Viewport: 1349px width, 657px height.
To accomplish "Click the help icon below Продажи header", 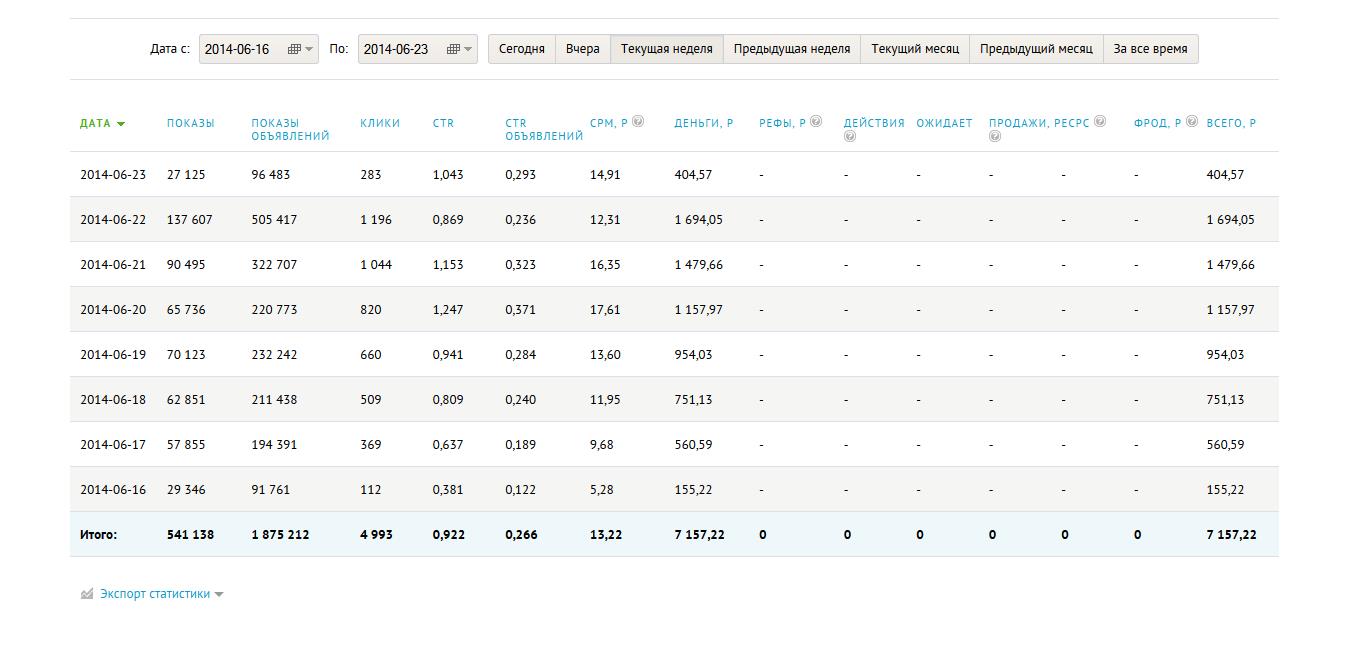I will coord(994,137).
